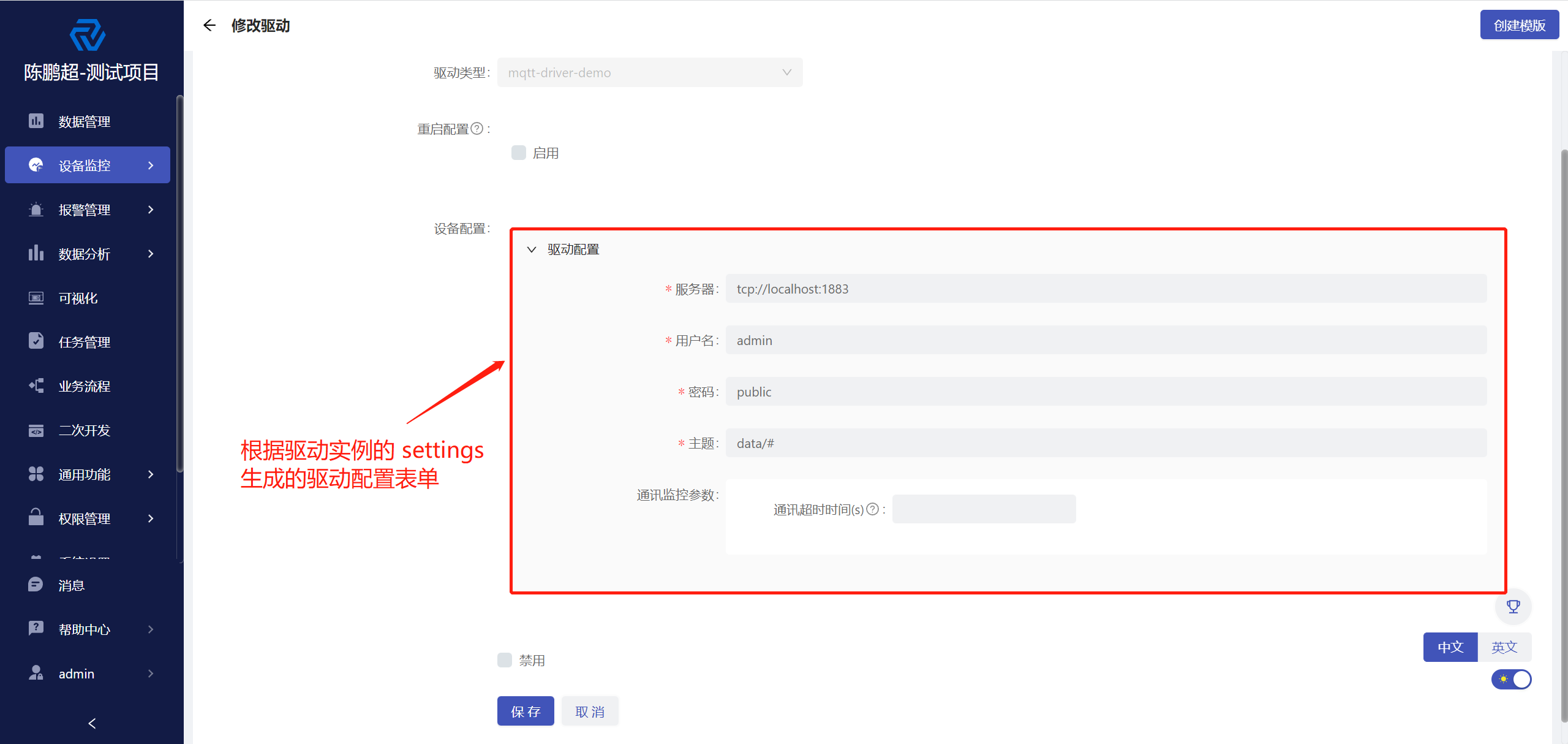Click the 保存 button
1568x744 pixels.
tap(526, 711)
